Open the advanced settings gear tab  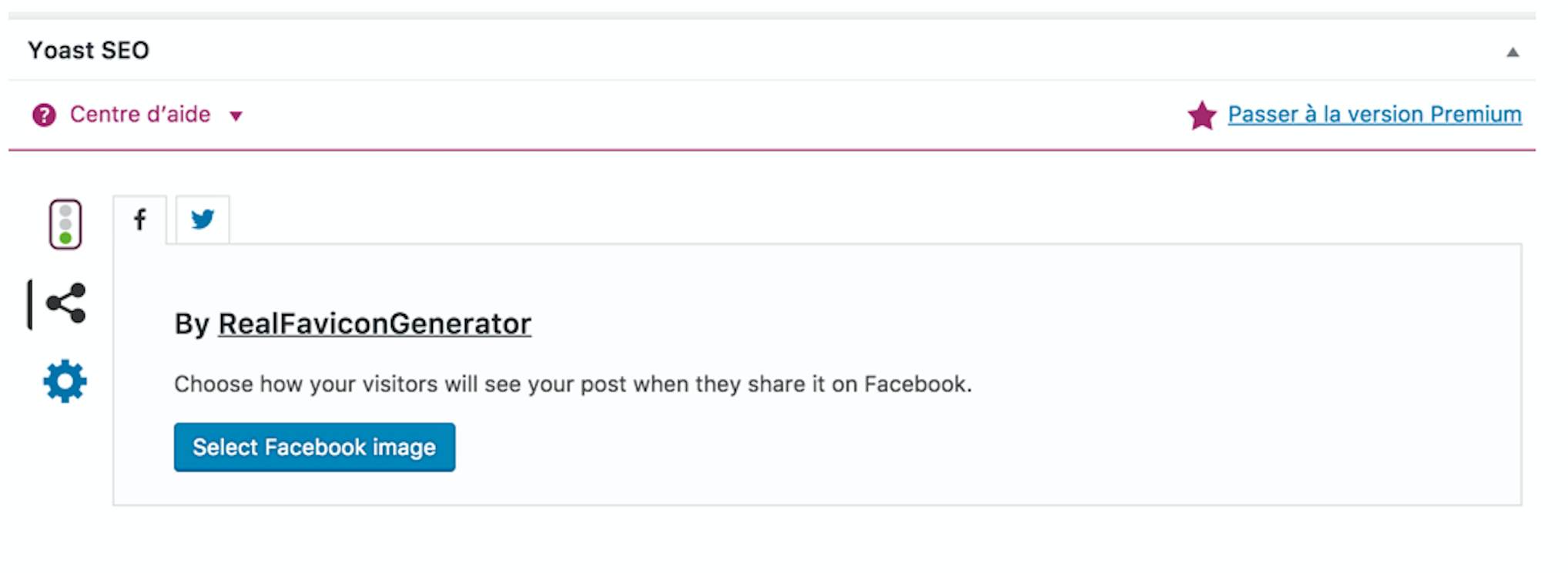pyautogui.click(x=65, y=381)
